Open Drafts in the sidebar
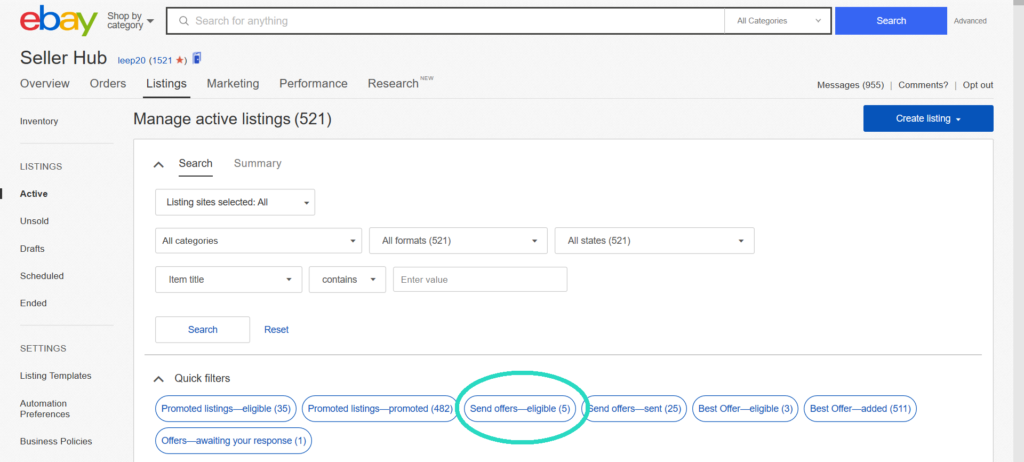1024x462 pixels. tap(33, 248)
